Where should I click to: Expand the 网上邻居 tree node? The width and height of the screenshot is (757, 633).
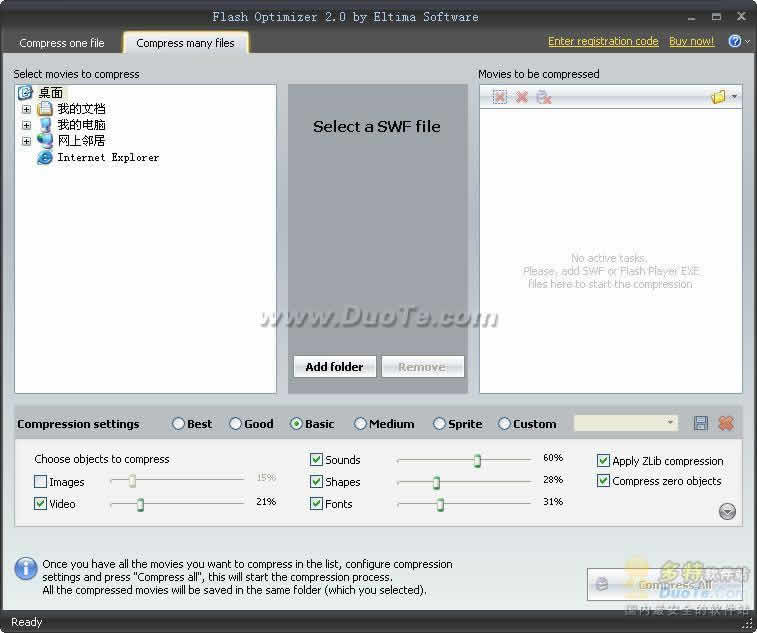coord(26,141)
